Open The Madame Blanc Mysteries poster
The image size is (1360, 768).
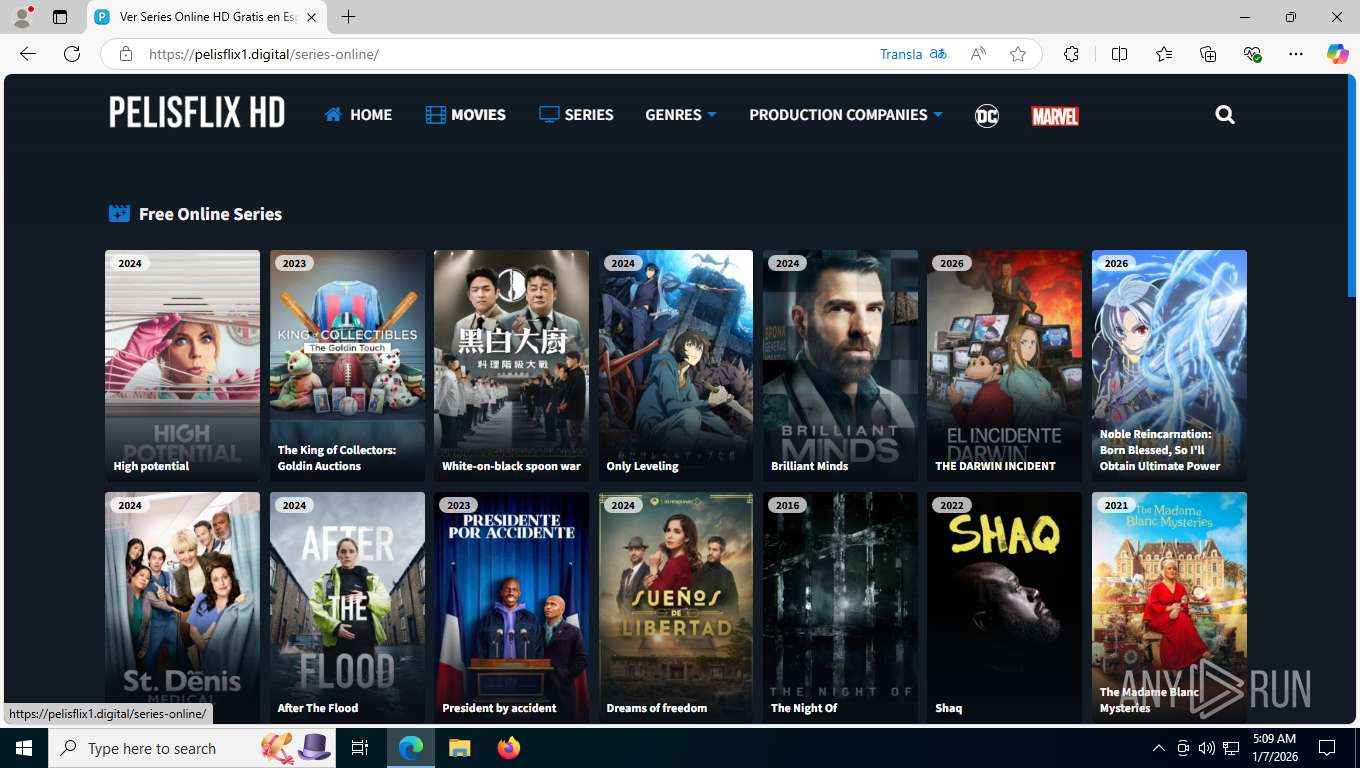click(1169, 608)
